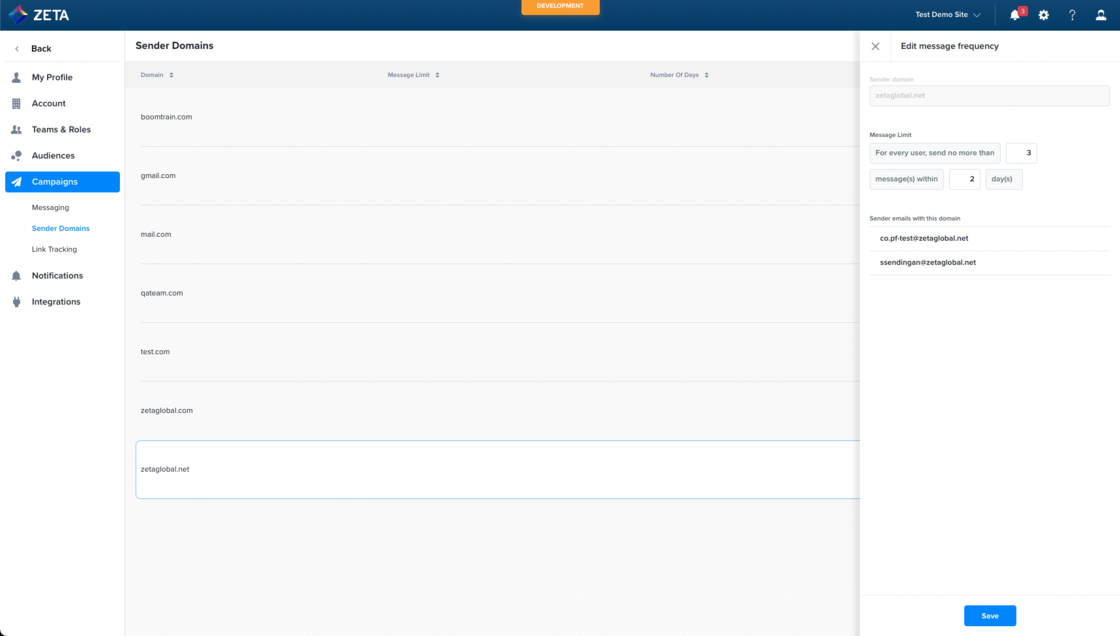Open the notifications bell icon
The width and height of the screenshot is (1120, 636).
tap(1015, 15)
